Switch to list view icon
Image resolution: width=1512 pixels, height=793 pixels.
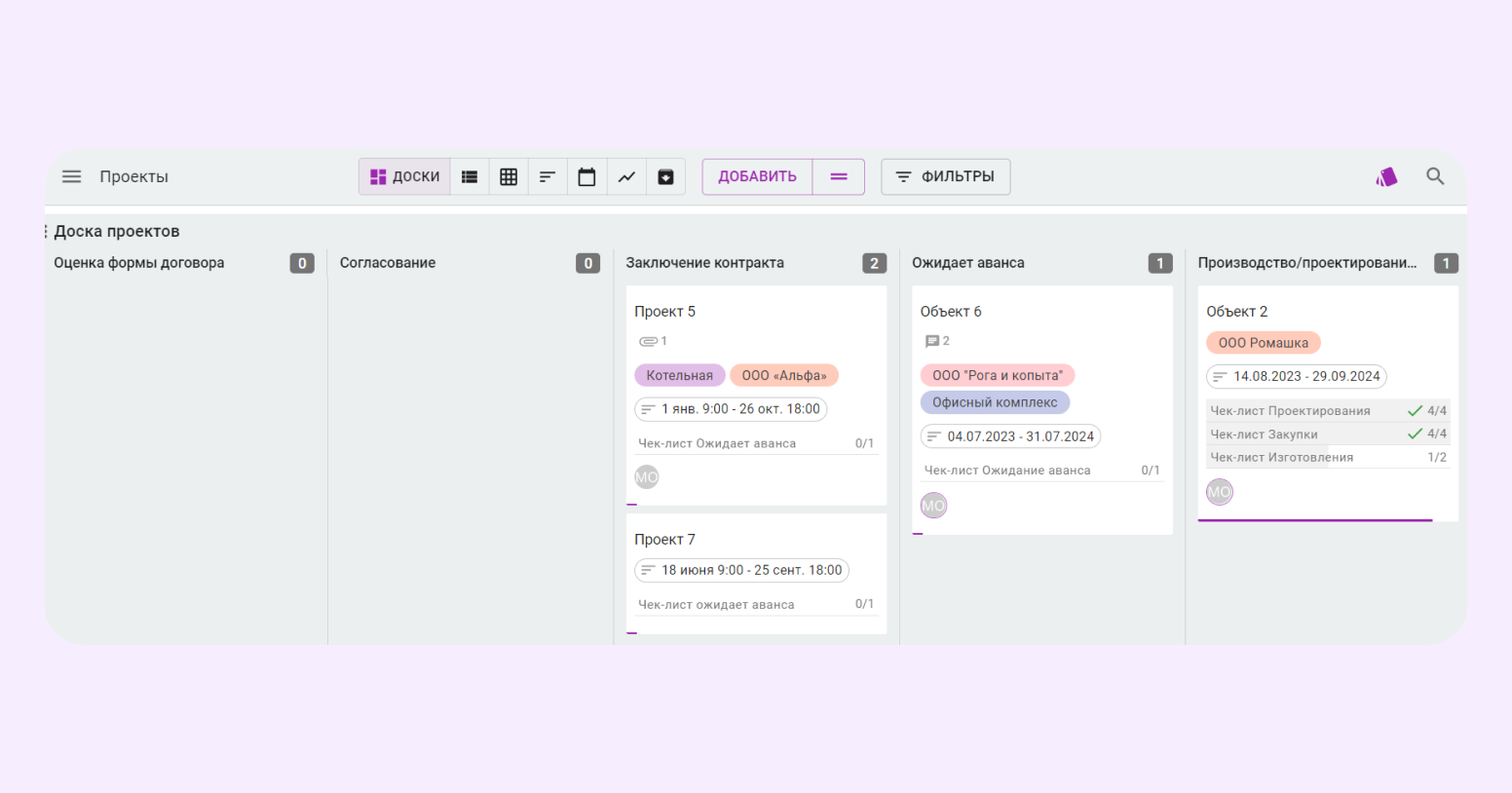point(470,176)
